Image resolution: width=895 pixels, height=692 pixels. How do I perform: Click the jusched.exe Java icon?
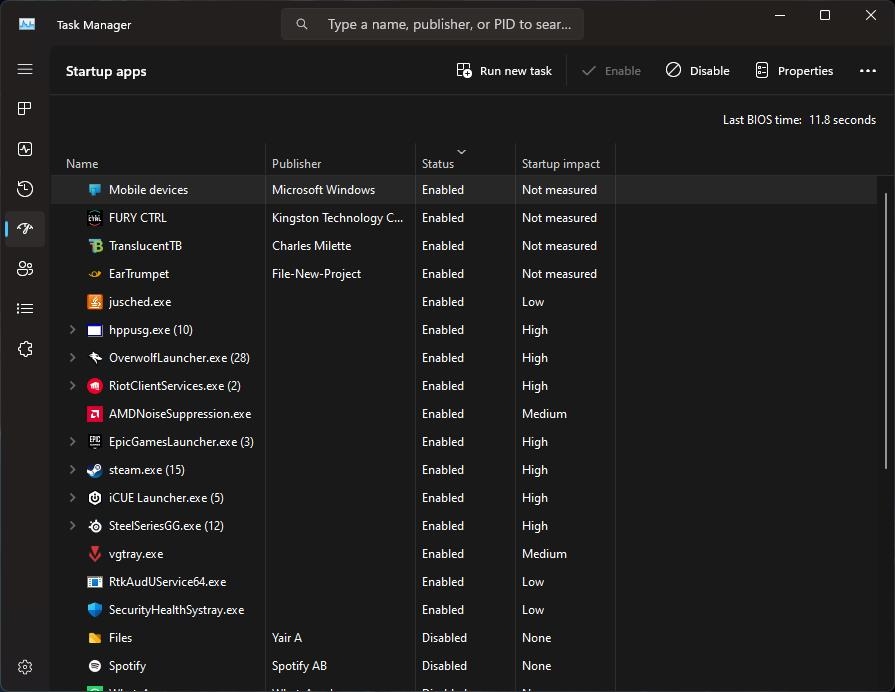[x=95, y=301]
